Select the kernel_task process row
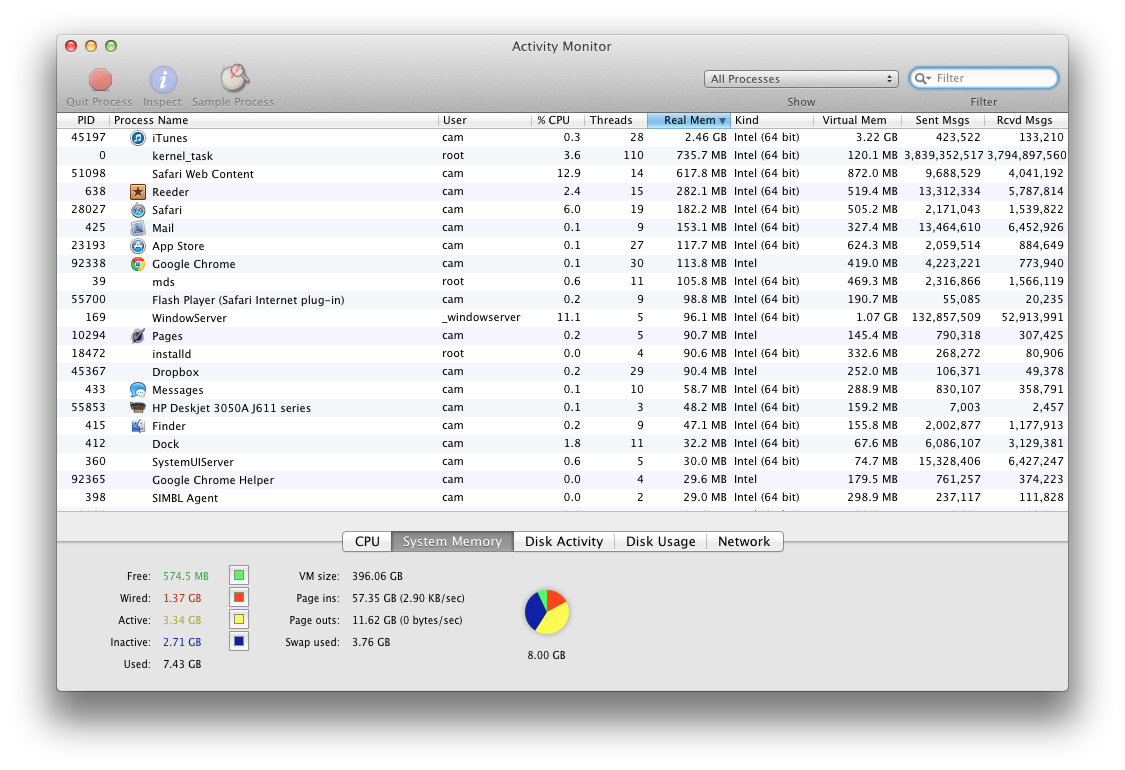This screenshot has height=770, width=1125. click(562, 156)
